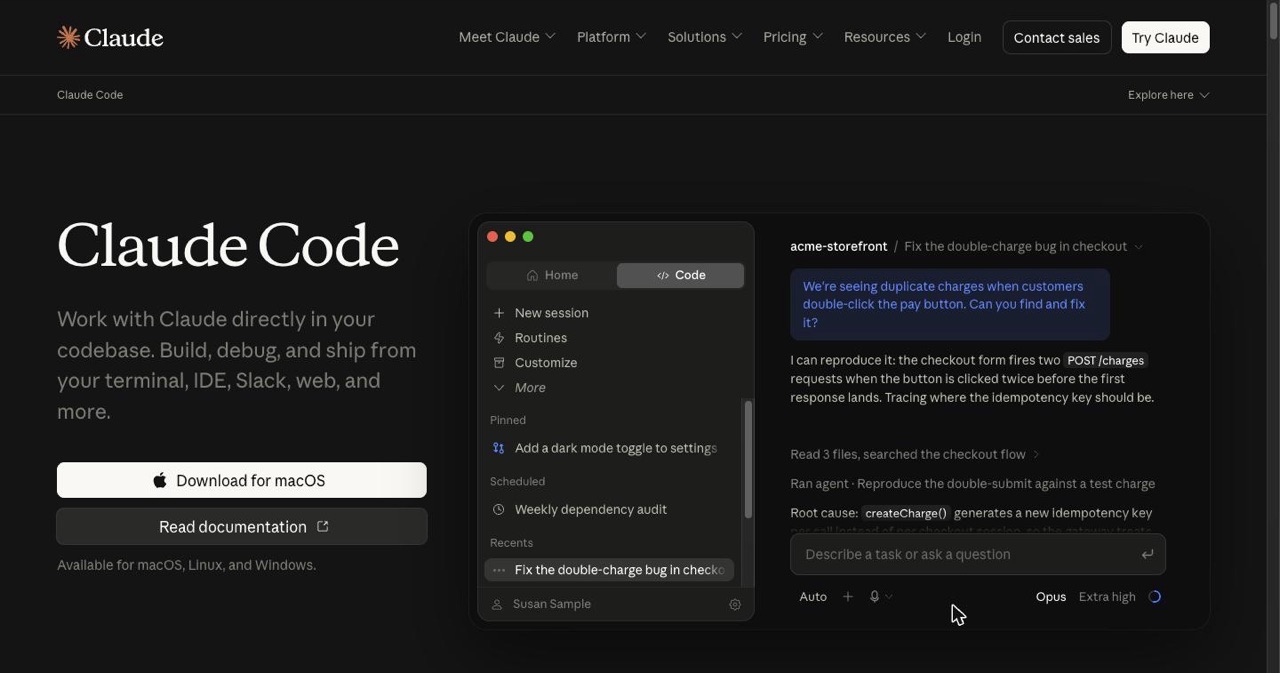Click the yellow minimize dot in the app window

(510, 237)
